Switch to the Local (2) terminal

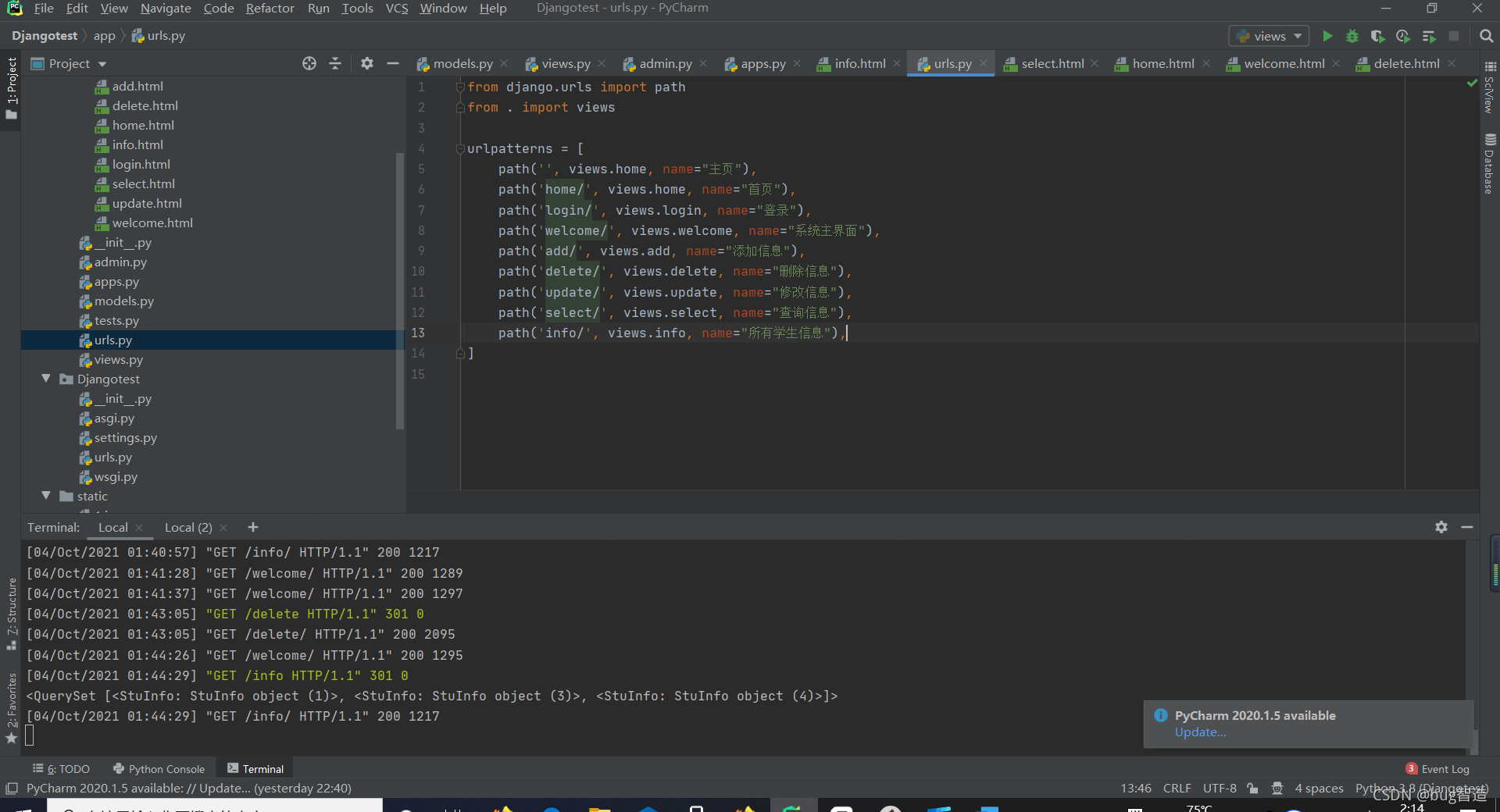188,528
